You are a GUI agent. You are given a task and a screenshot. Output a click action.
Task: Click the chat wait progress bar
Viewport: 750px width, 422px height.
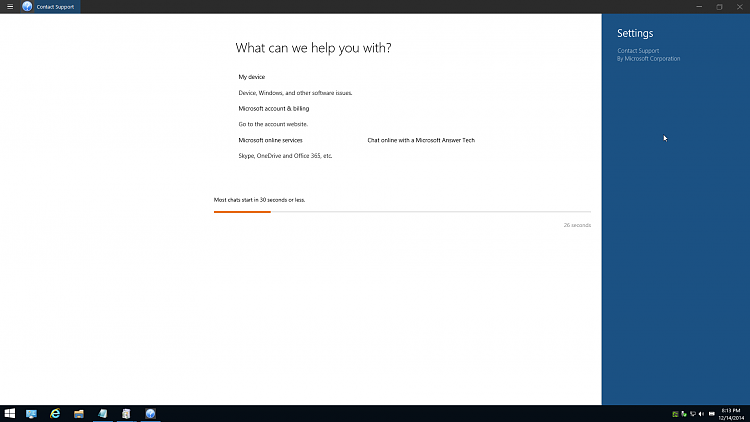(402, 211)
